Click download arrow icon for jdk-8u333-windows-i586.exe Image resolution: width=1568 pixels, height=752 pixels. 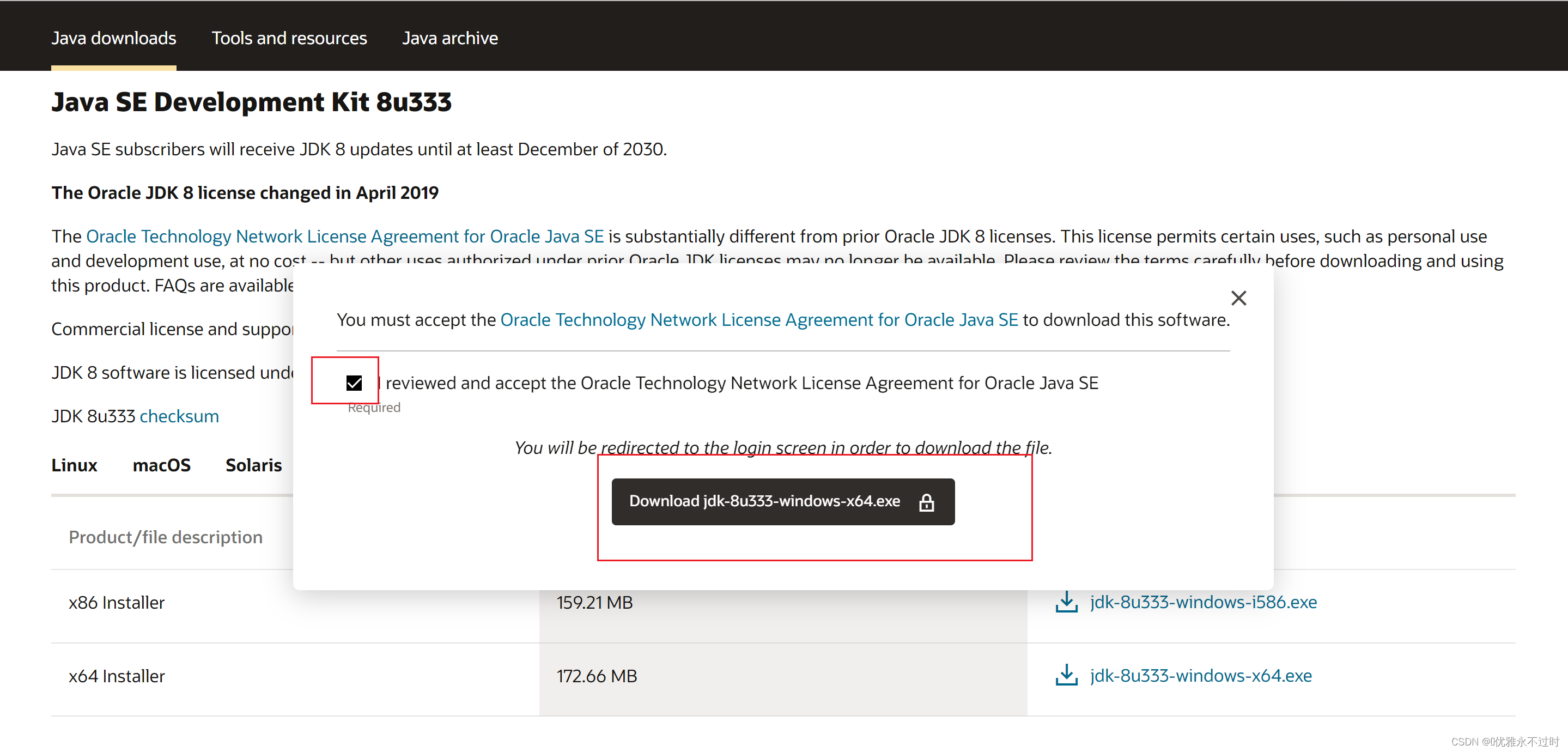click(1066, 602)
